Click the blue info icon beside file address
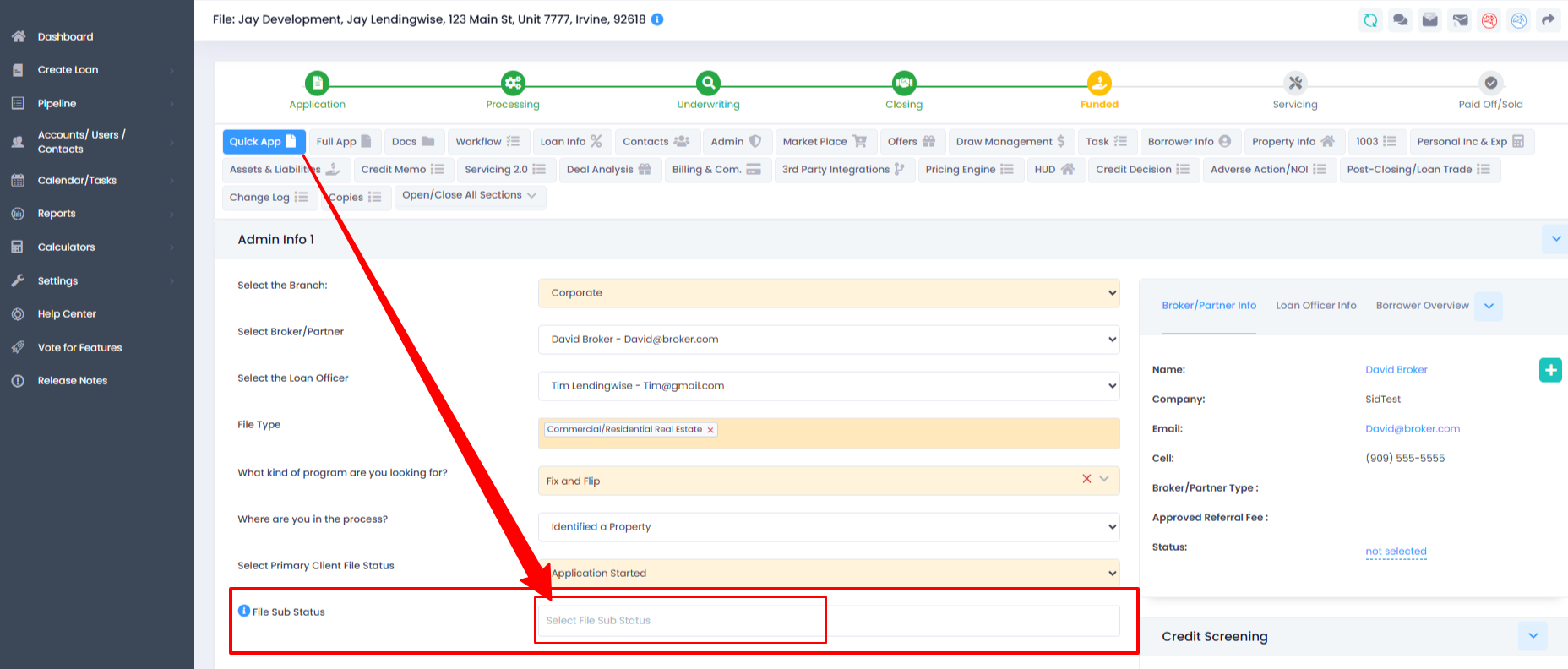This screenshot has height=669, width=1568. tap(657, 19)
